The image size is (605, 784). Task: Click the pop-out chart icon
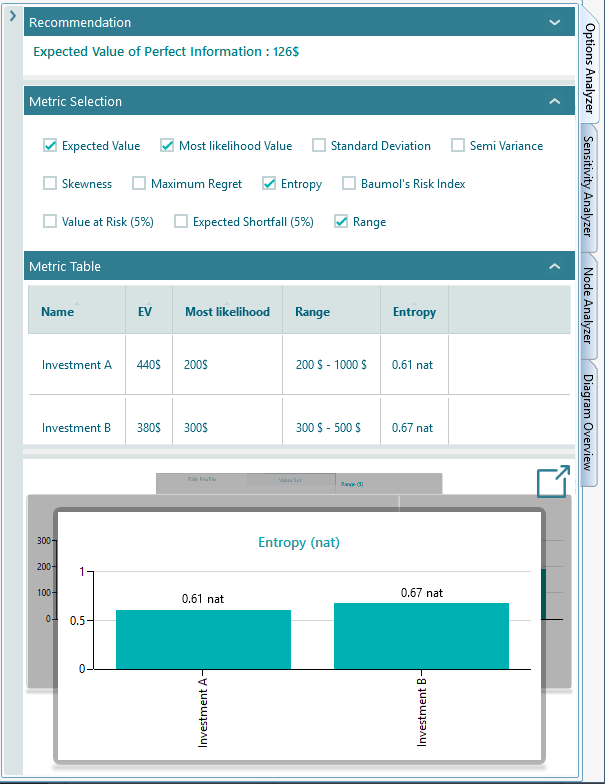pos(552,481)
